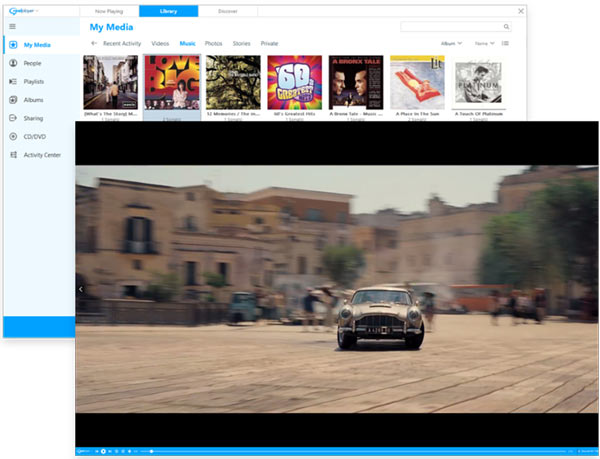
Task: Open A Bronx Tale album cover
Action: point(356,82)
